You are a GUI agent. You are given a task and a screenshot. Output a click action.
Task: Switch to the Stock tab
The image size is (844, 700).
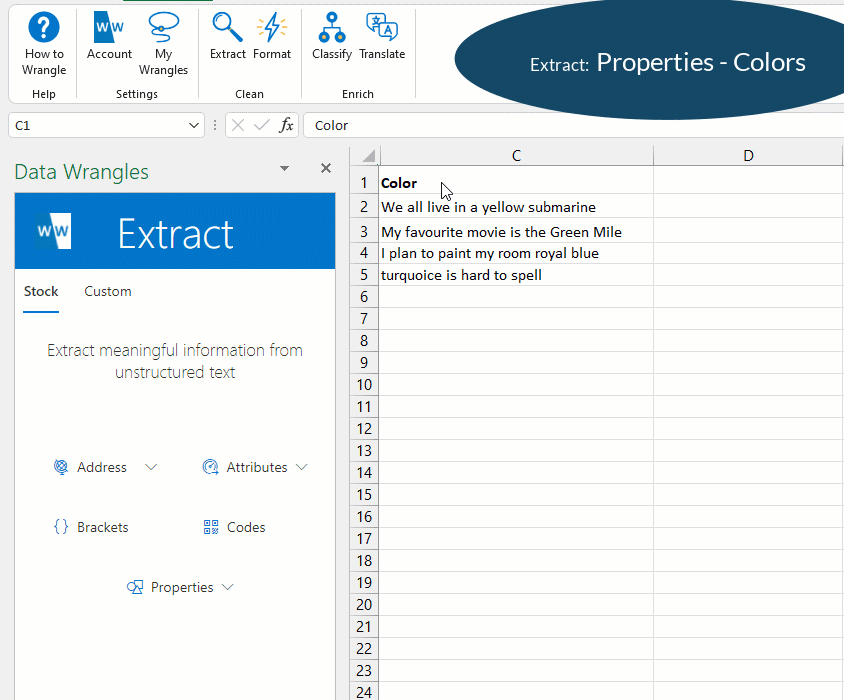pyautogui.click(x=41, y=291)
